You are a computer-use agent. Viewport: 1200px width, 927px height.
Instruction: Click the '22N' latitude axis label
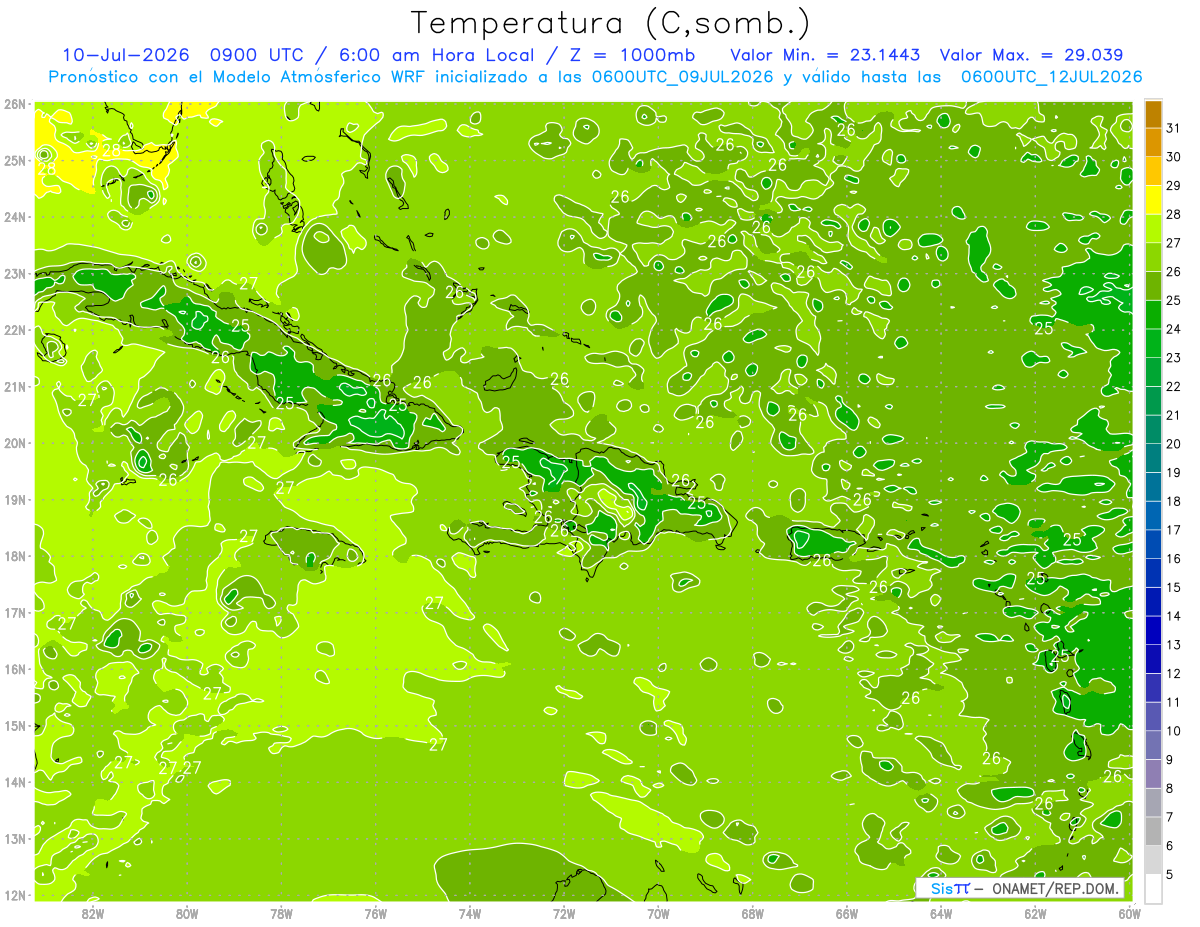click(x=15, y=330)
